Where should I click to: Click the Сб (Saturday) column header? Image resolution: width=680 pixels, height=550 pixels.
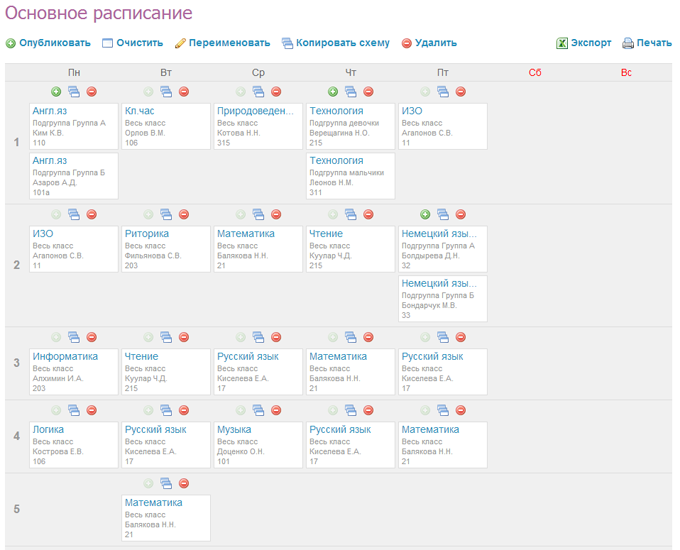(x=535, y=72)
